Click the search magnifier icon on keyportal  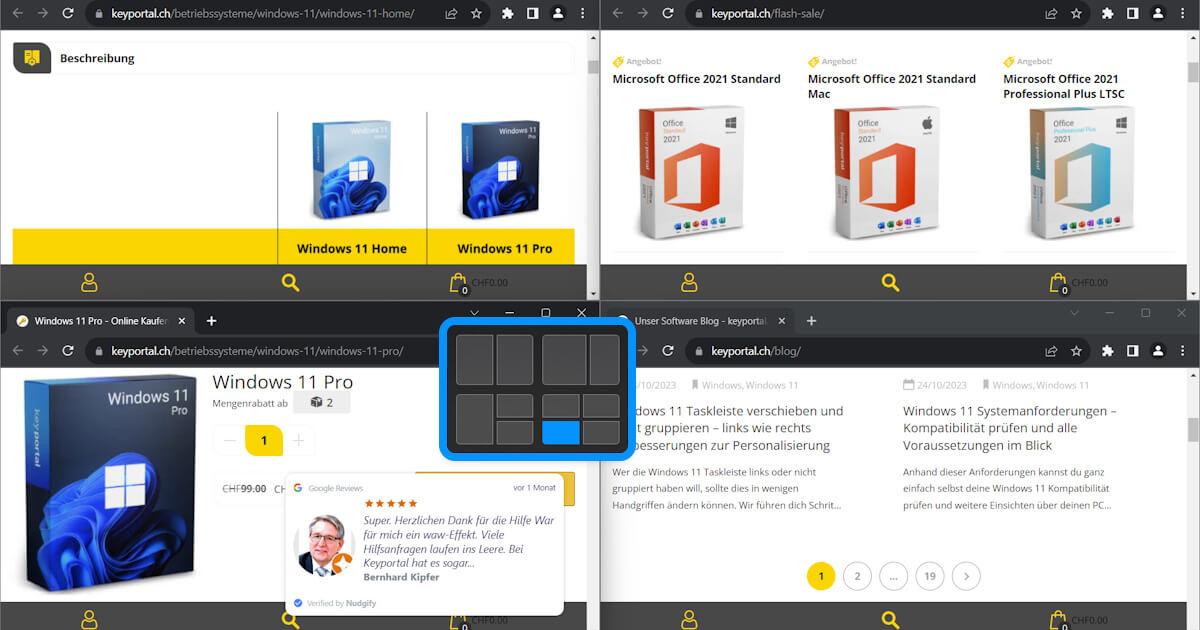(290, 282)
